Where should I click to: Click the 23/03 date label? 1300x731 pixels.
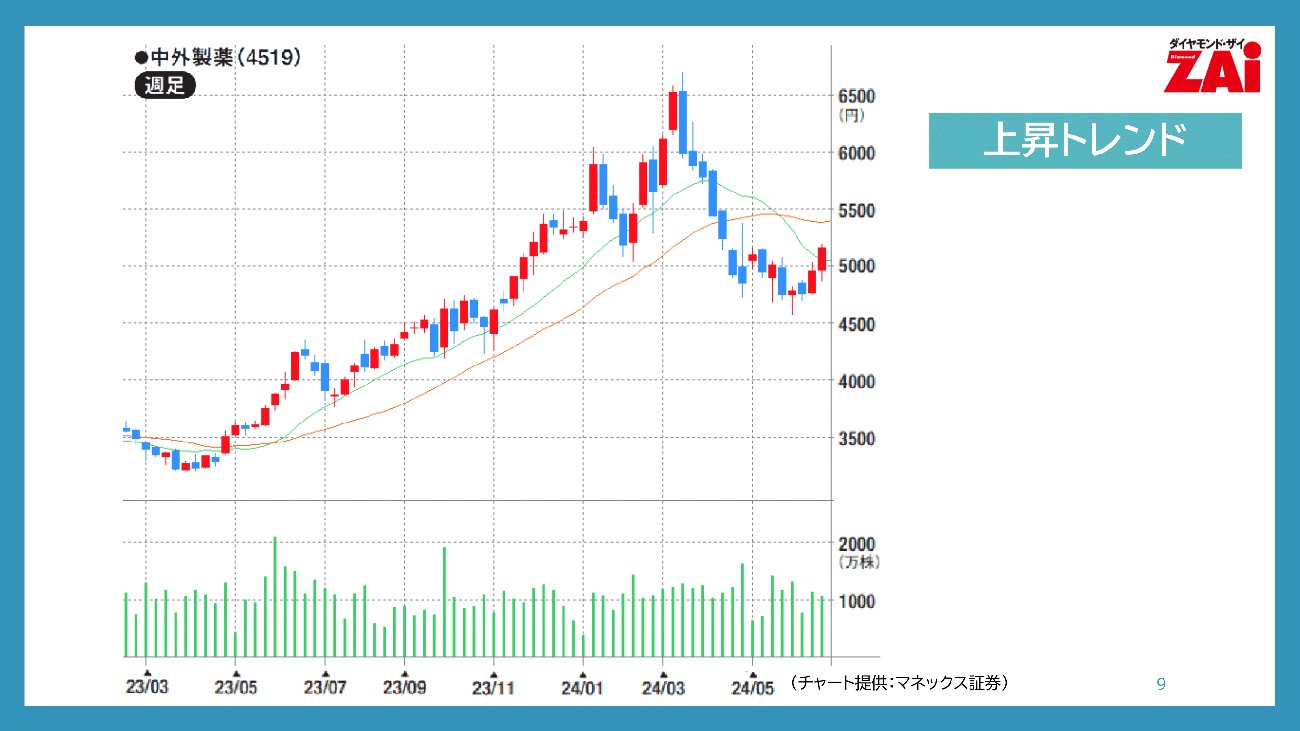point(146,687)
